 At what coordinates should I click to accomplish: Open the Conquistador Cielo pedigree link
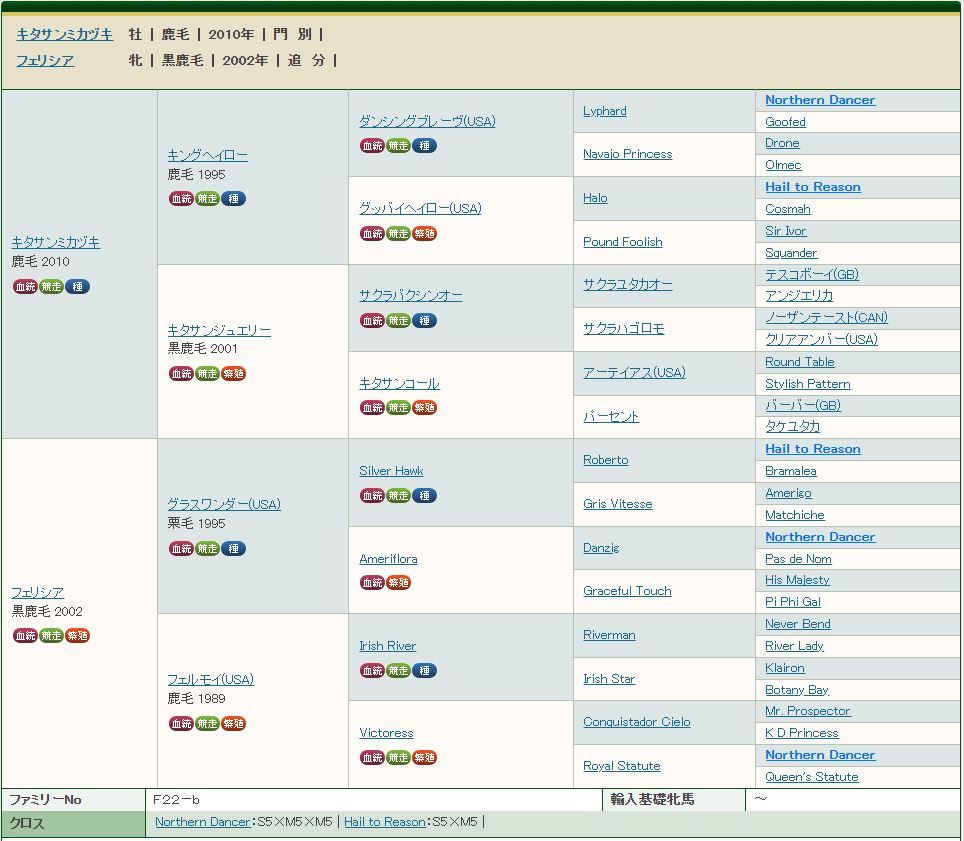click(x=637, y=722)
